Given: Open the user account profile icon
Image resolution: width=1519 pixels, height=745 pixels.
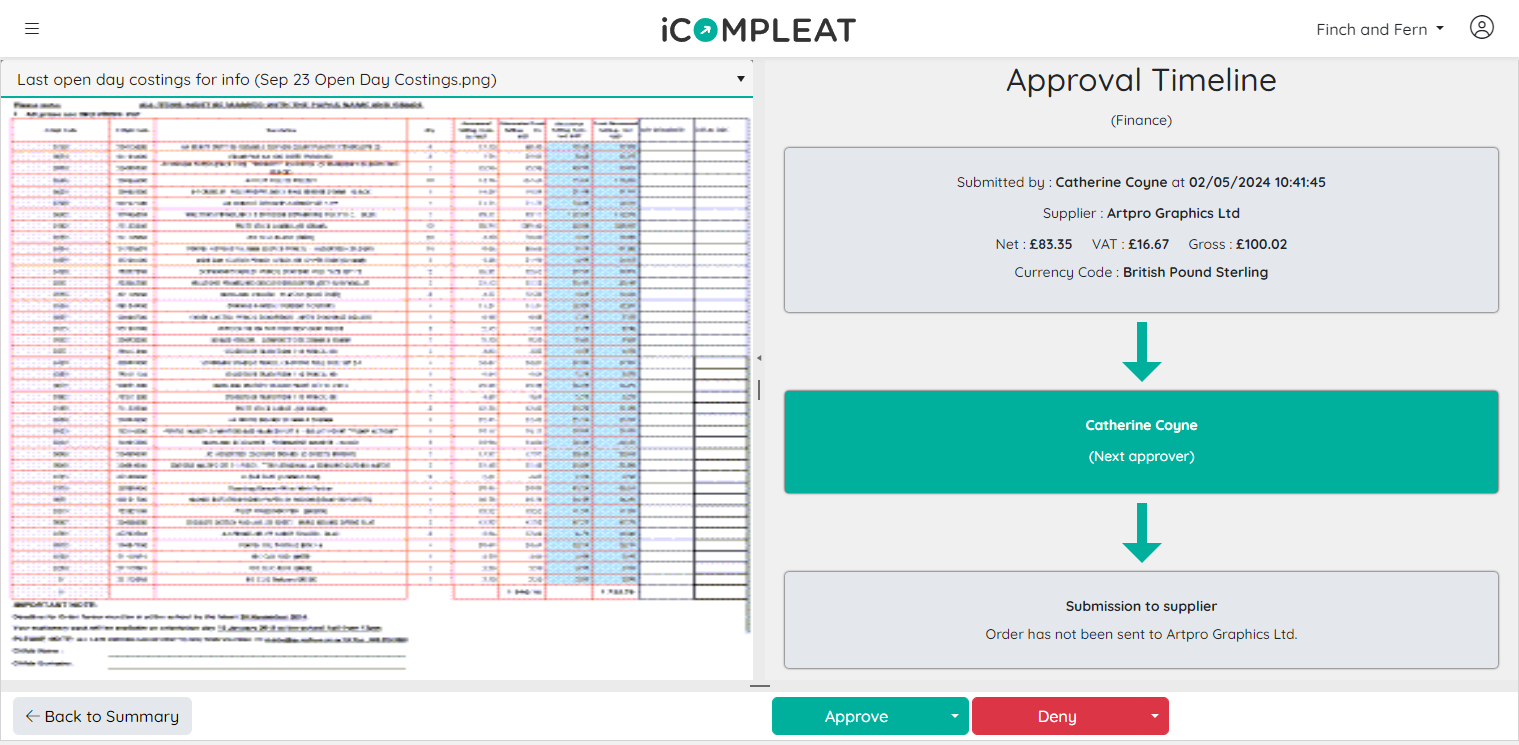Looking at the screenshot, I should click(1481, 28).
